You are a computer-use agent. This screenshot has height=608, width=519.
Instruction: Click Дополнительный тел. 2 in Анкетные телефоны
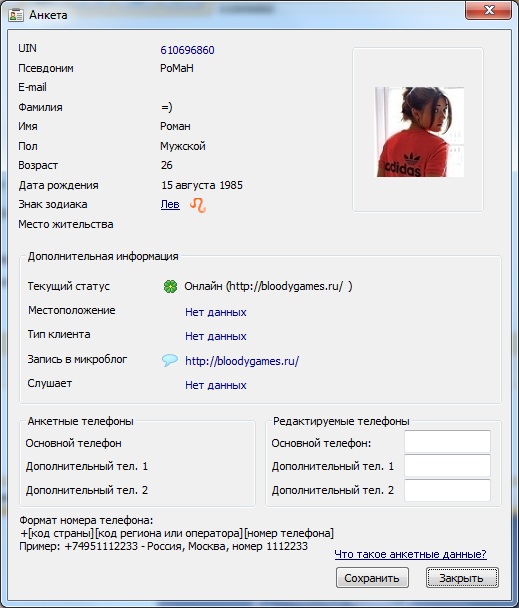pos(87,490)
